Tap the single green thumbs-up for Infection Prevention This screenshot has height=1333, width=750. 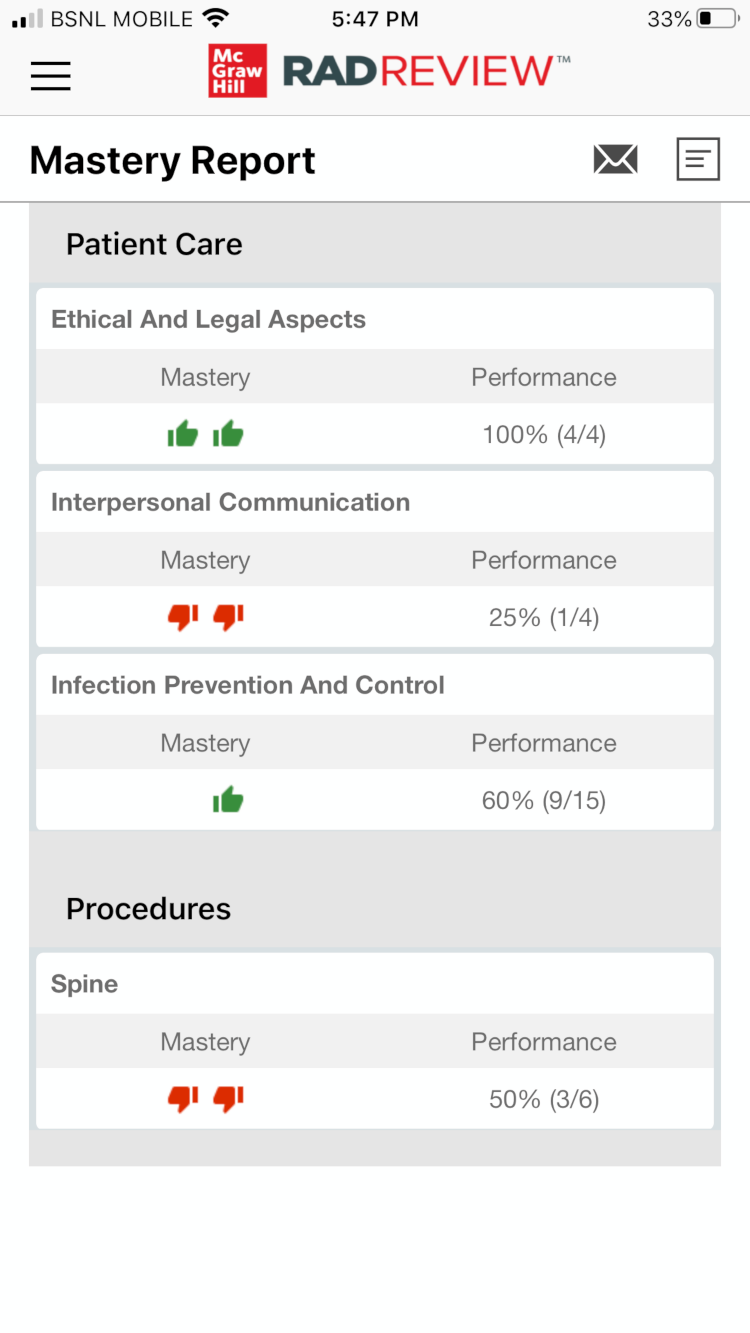coord(228,800)
